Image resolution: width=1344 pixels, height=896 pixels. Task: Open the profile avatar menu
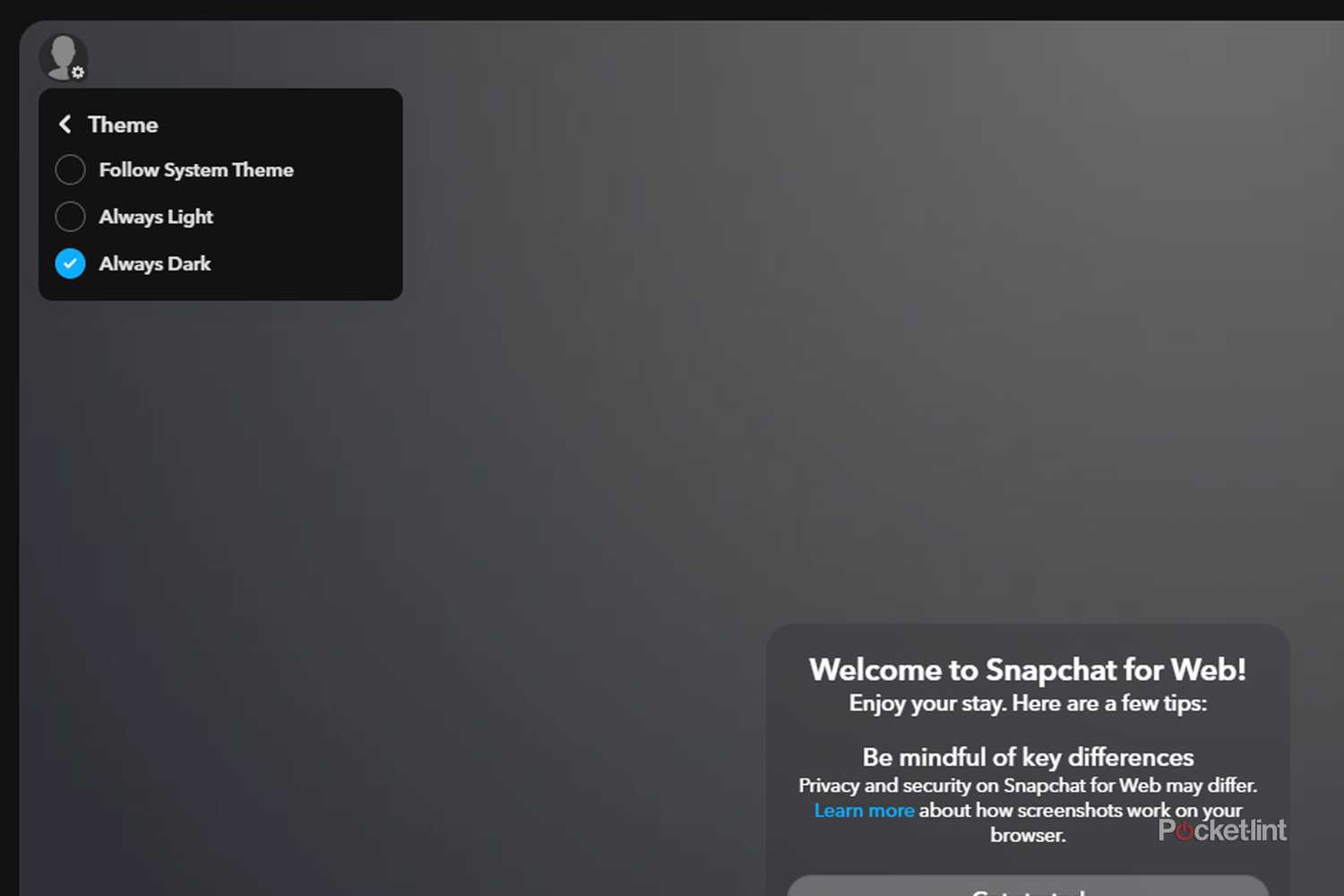(61, 56)
